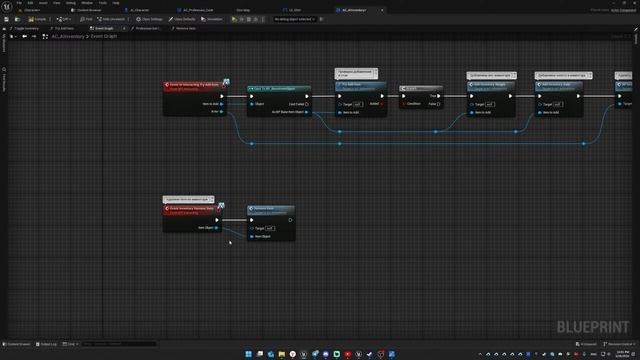Click the Windows Start button
The image size is (640, 360).
pos(248,354)
